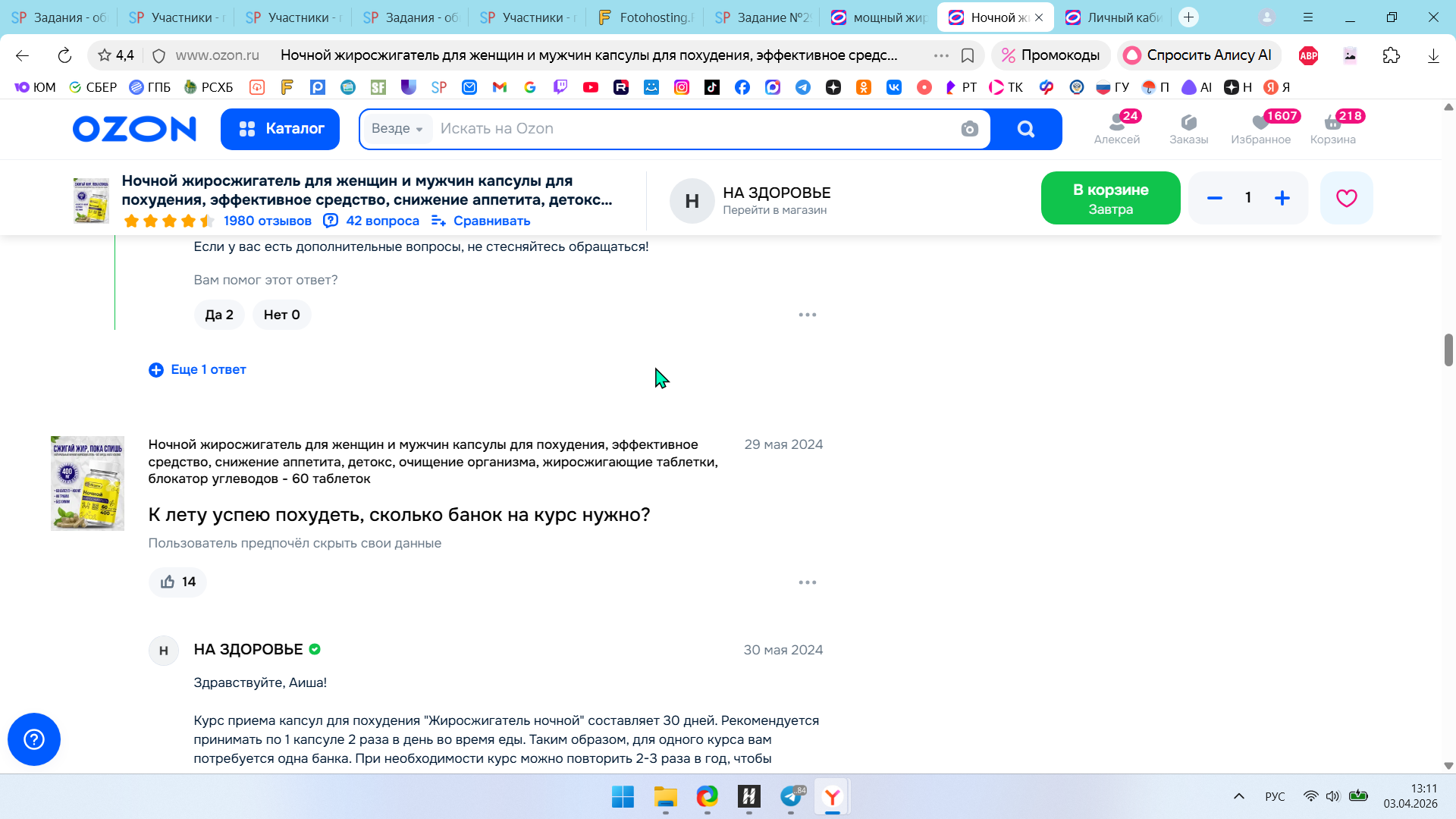Viewport: 1456px width, 819px height.
Task: Toggle favorite heart for this product
Action: [1346, 198]
